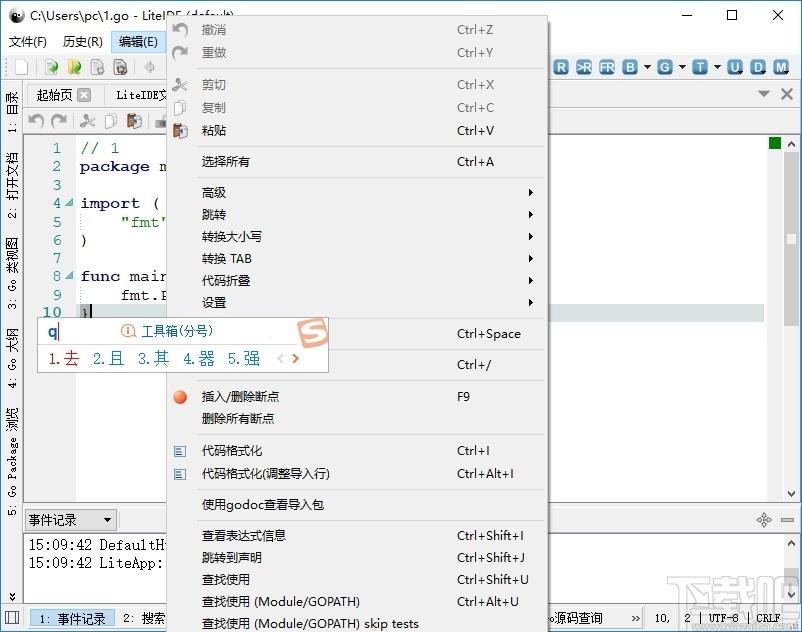Click the blue B build button
This screenshot has width=802, height=632.
coord(630,67)
